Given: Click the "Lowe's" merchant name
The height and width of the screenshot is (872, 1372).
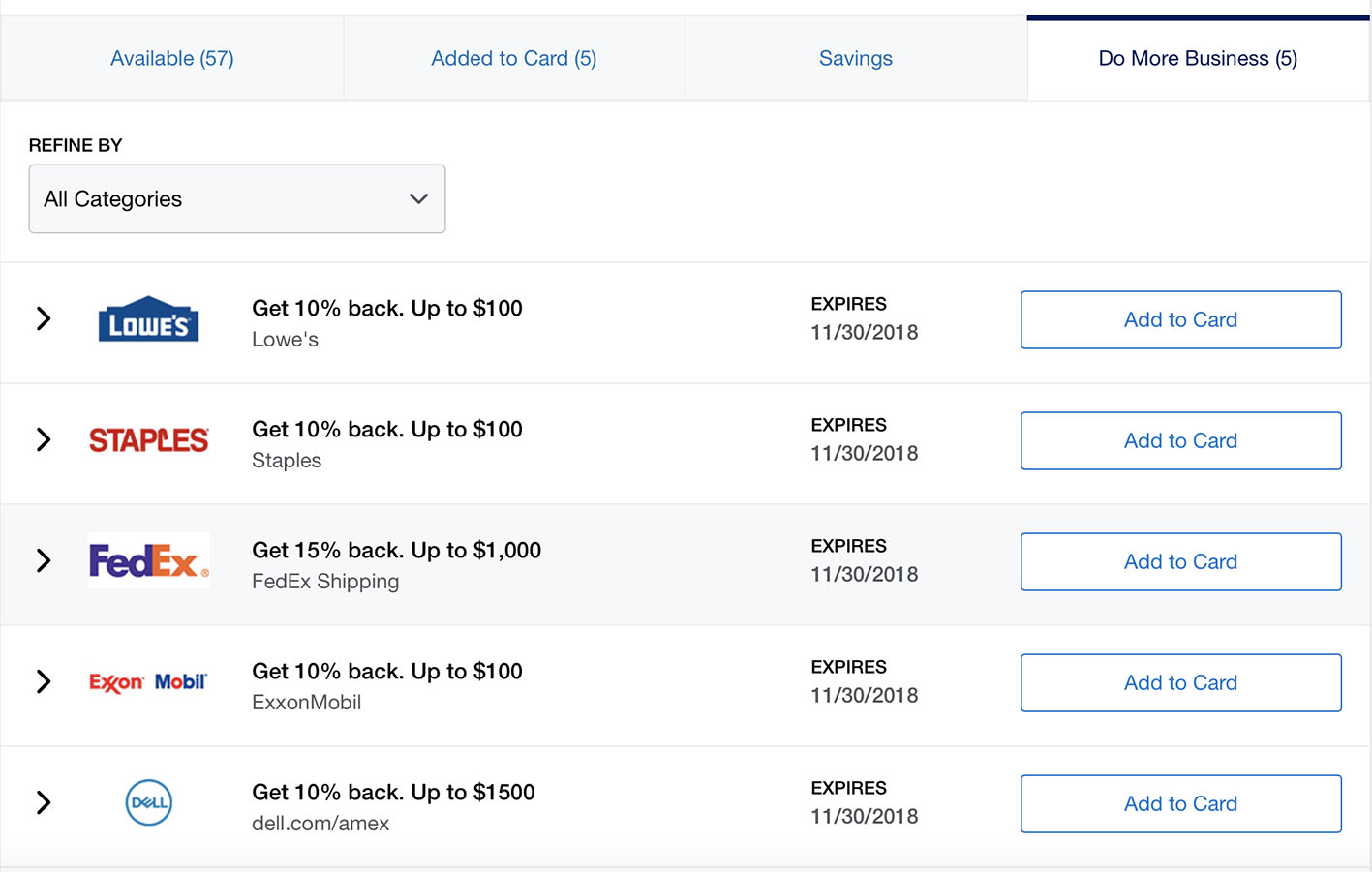Looking at the screenshot, I should 285,340.
